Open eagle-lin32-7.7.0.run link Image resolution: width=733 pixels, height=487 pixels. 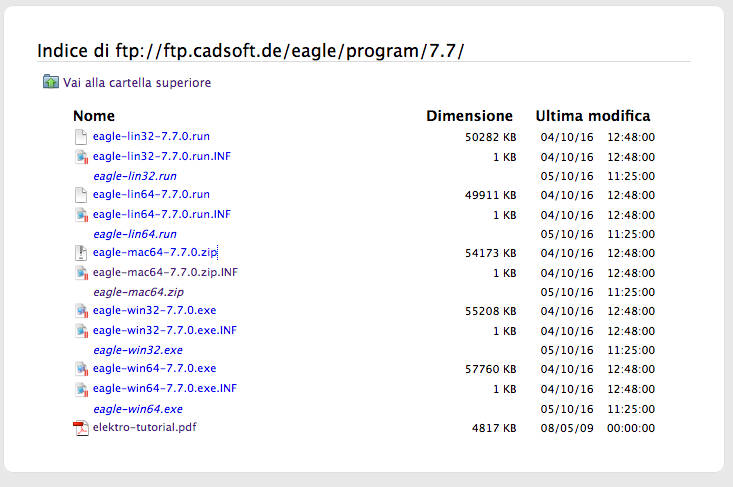coord(151,136)
